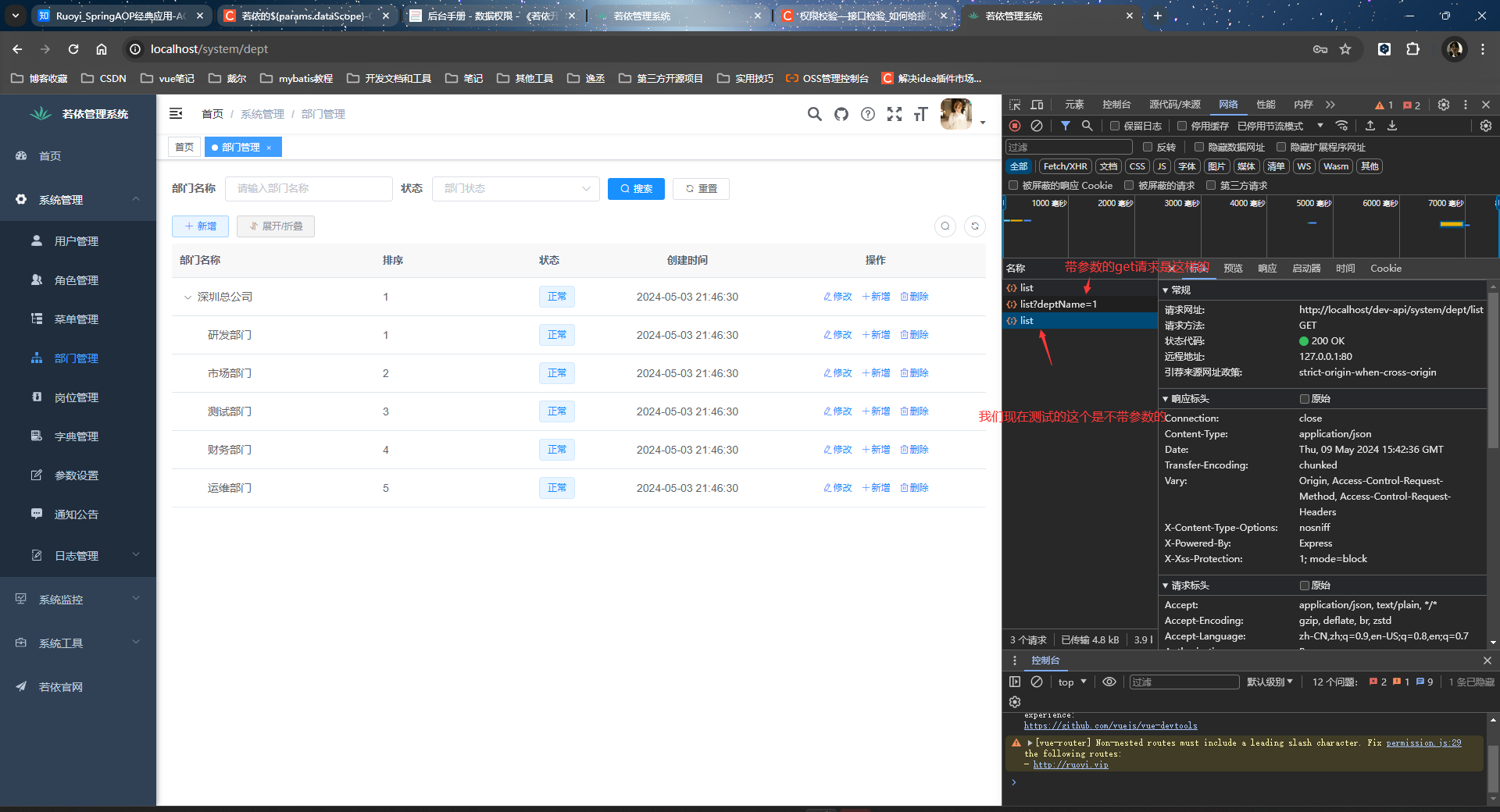Image resolution: width=1500 pixels, height=812 pixels.
Task: Tick 原始 checkbox beside 响应标头
Action: (x=1304, y=399)
